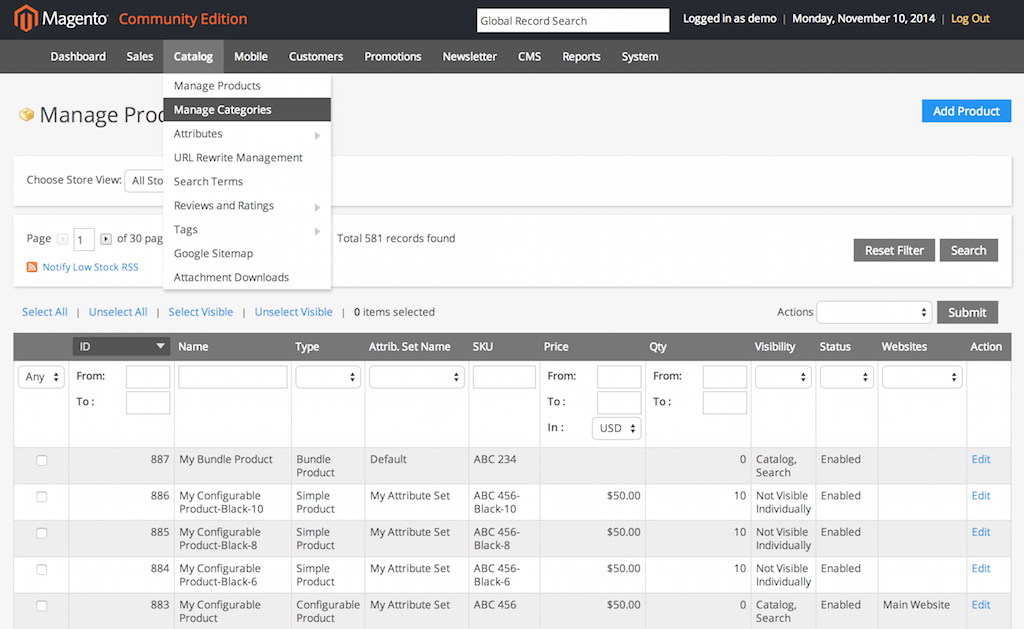Expand the Attributes submenu arrow

317,135
